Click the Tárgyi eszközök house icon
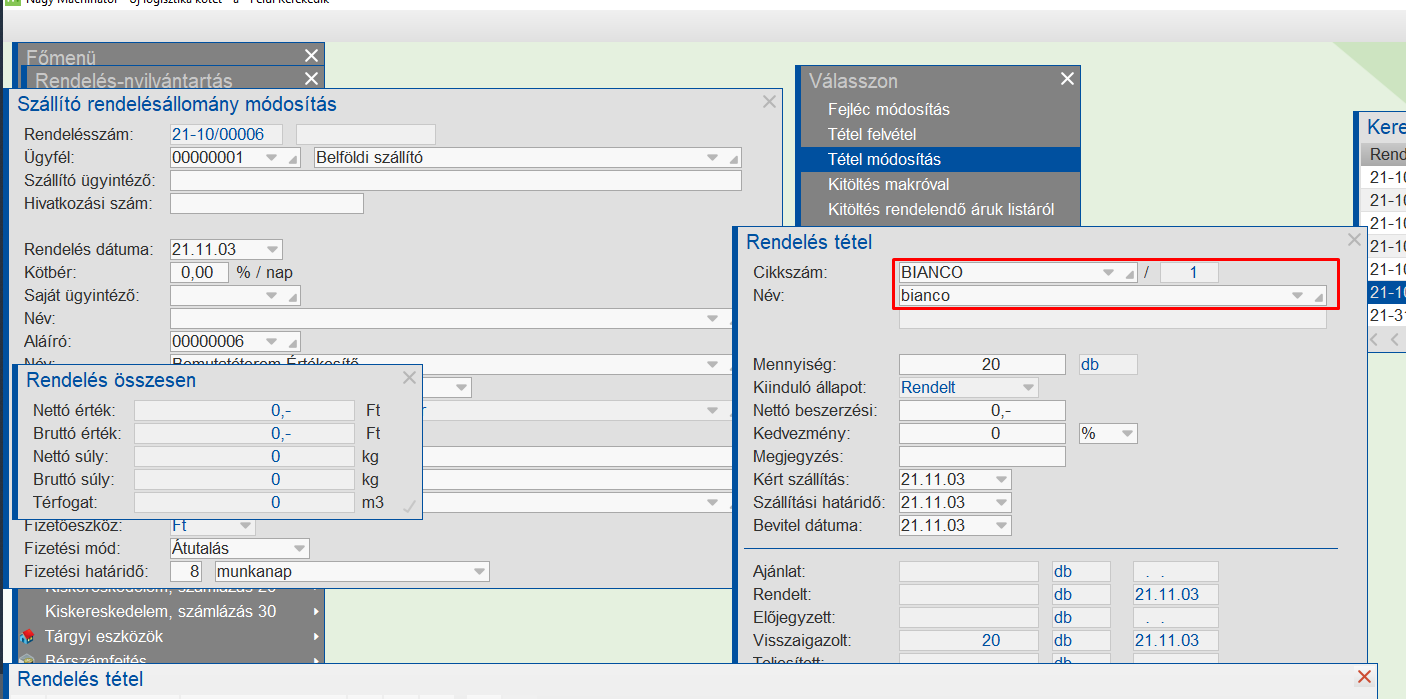 27,636
